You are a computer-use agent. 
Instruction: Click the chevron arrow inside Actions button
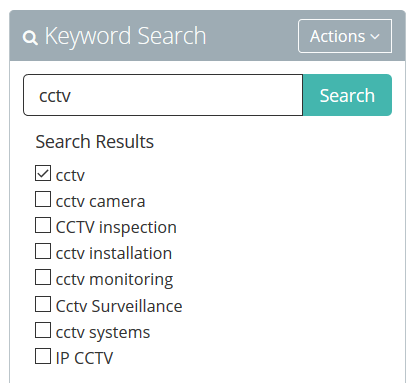375,36
